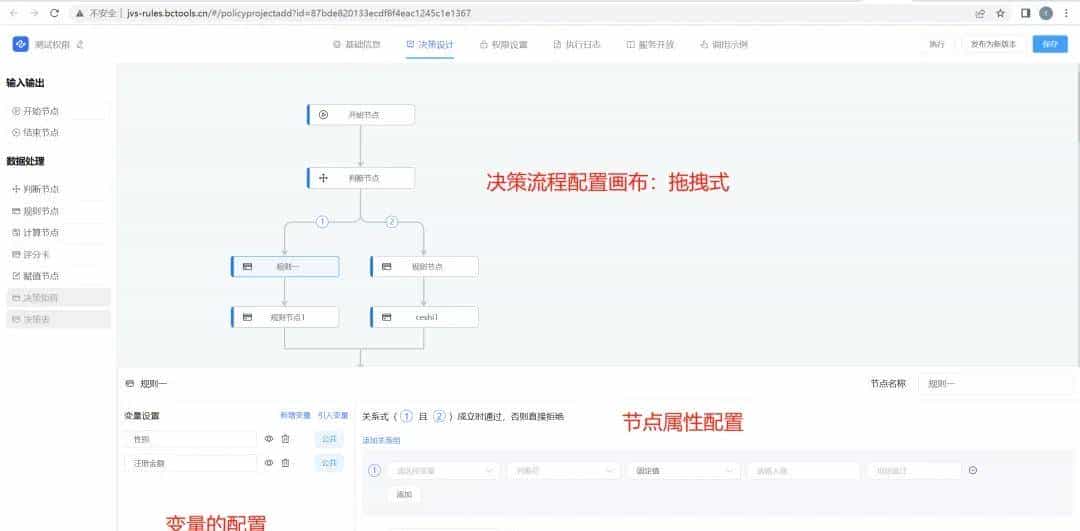Click the blue 保存 button

1050,44
